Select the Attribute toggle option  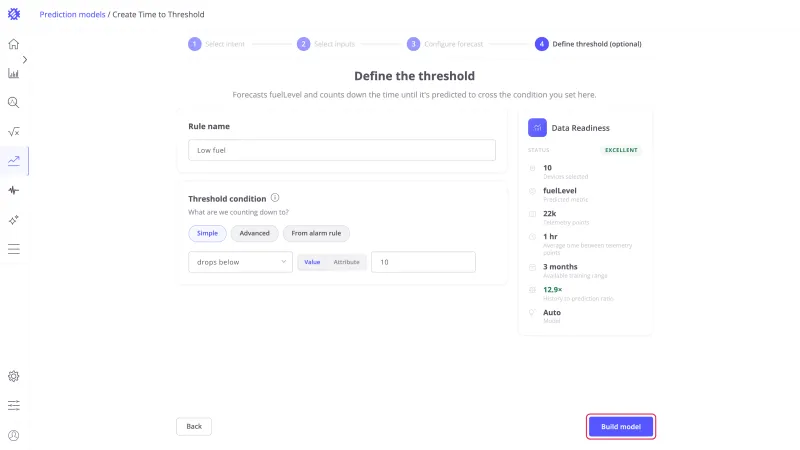[346, 262]
